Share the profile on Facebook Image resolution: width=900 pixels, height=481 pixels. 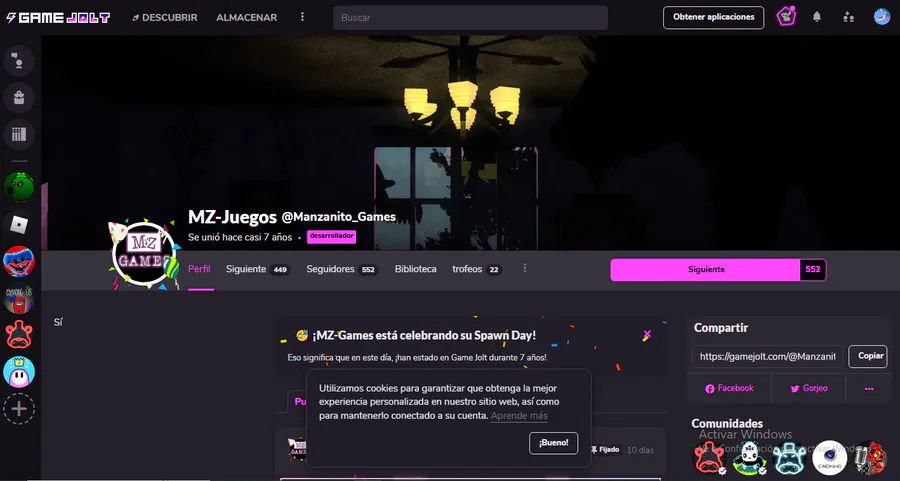pos(729,389)
